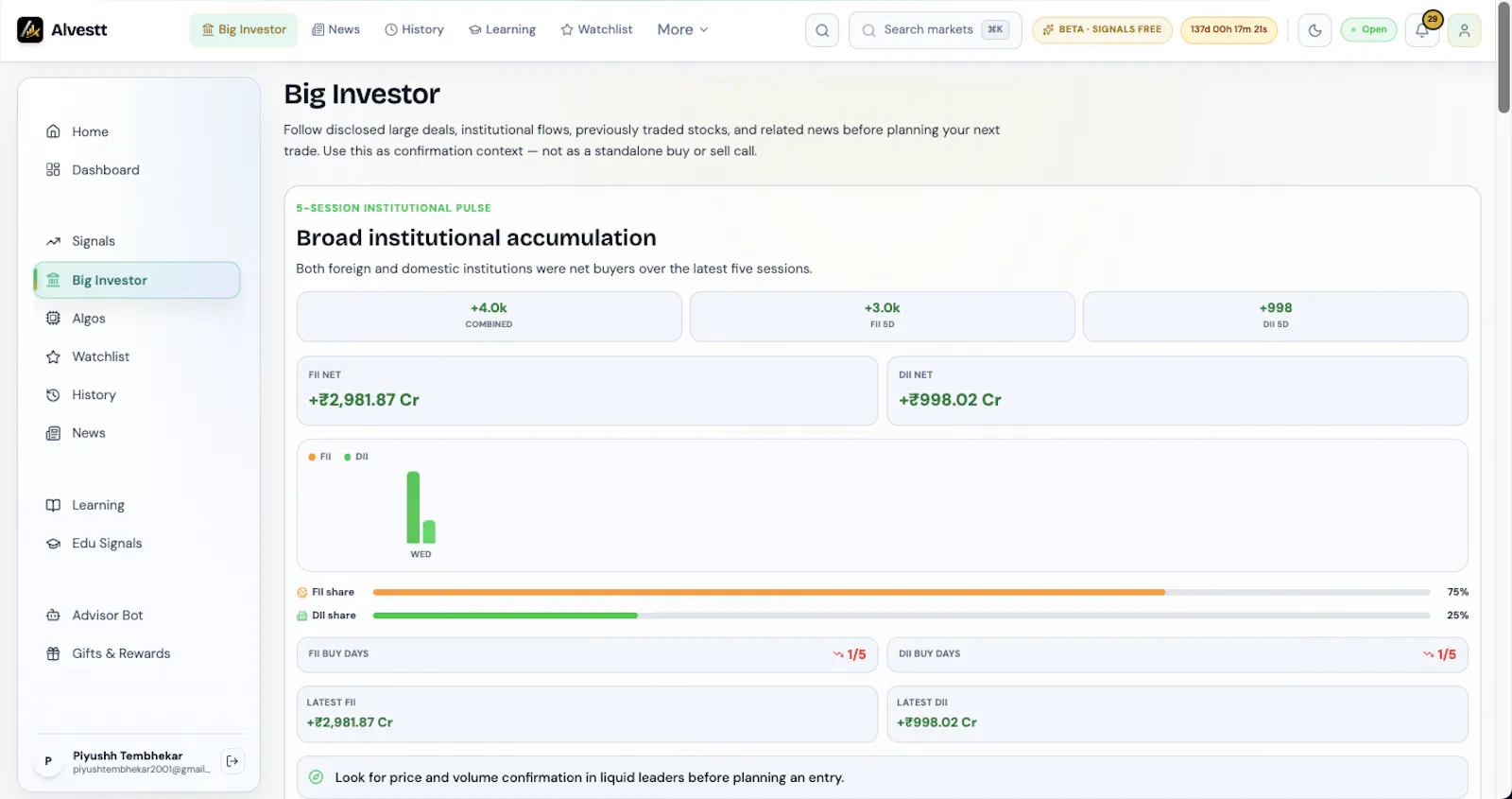The image size is (1512, 799).
Task: Click the Alvestt logo icon
Action: [x=30, y=30]
